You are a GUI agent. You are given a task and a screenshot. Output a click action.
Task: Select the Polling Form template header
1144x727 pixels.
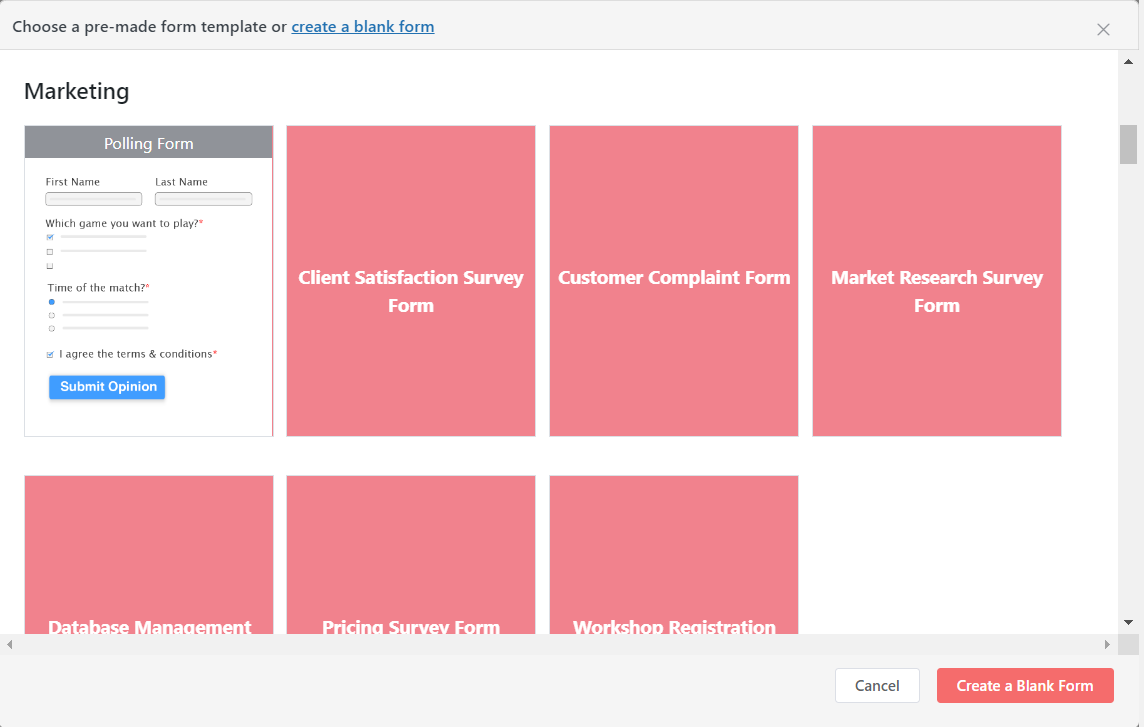click(148, 143)
